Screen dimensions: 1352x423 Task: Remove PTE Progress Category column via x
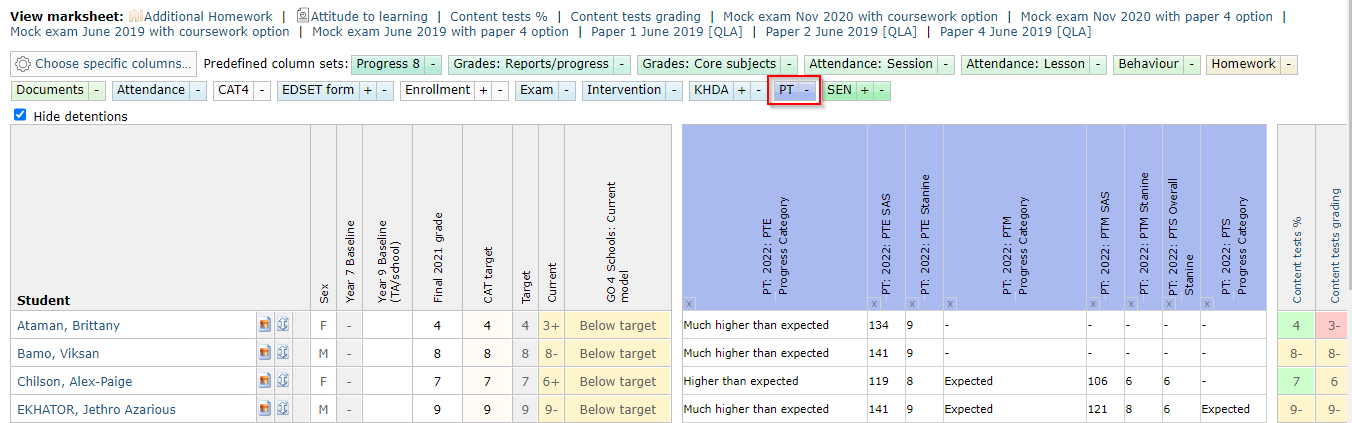[x=689, y=303]
